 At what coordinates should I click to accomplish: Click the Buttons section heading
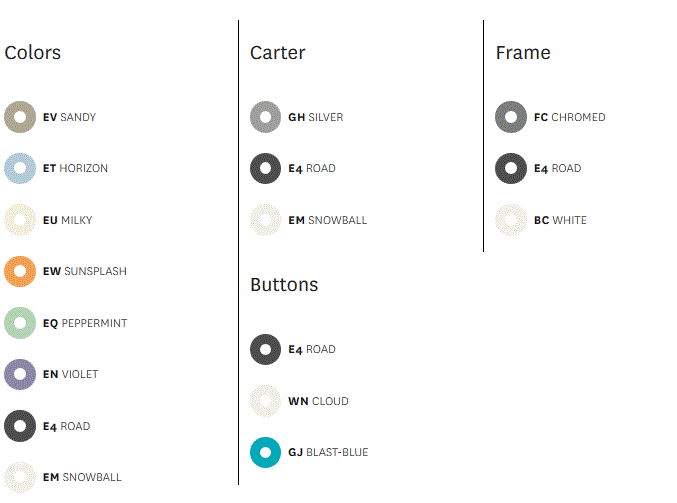tap(284, 285)
